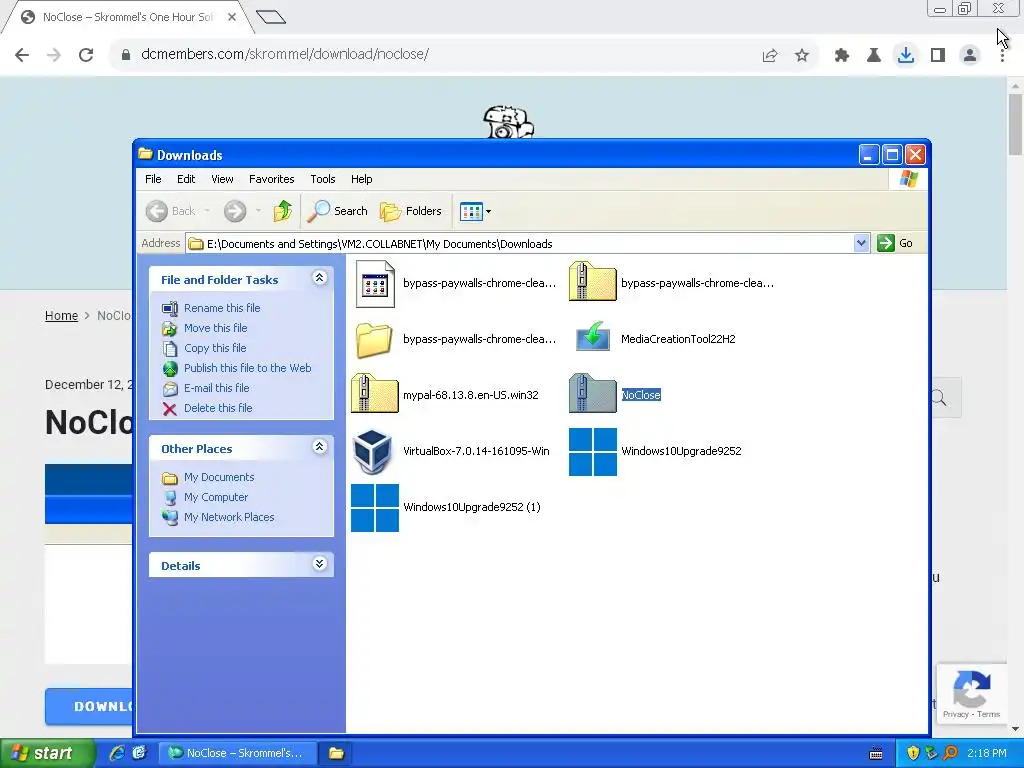
Task: Switch to NoClose Chrome taskbar button
Action: (238, 753)
